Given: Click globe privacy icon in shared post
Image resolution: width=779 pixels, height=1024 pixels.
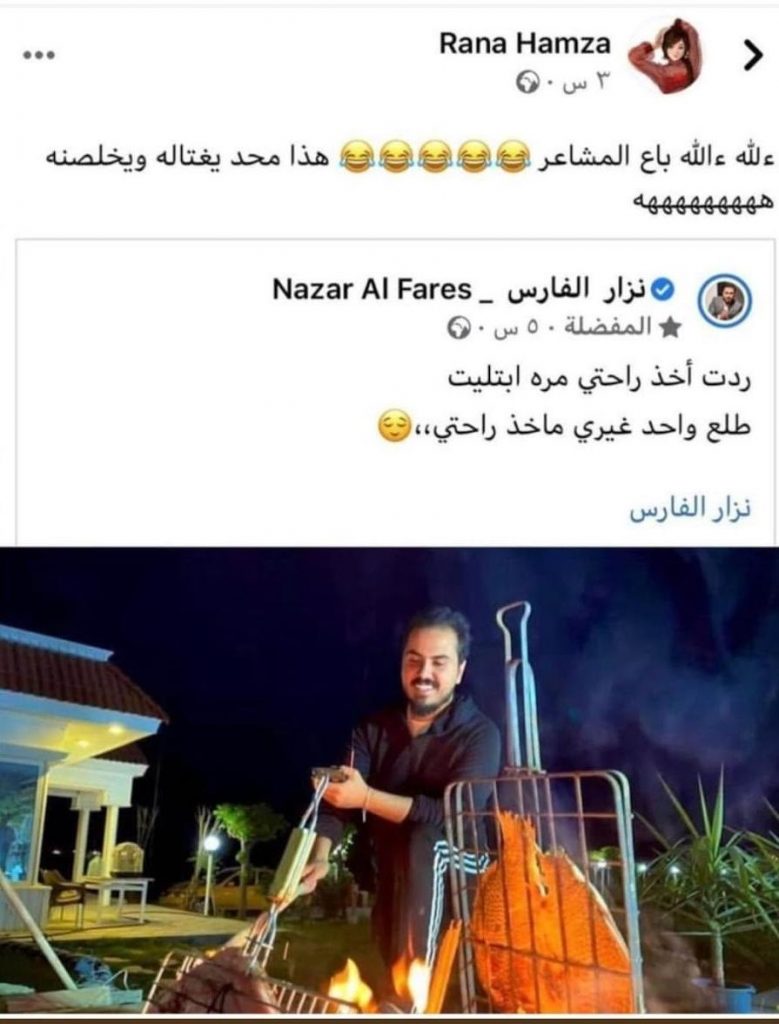Looking at the screenshot, I should coord(457,327).
